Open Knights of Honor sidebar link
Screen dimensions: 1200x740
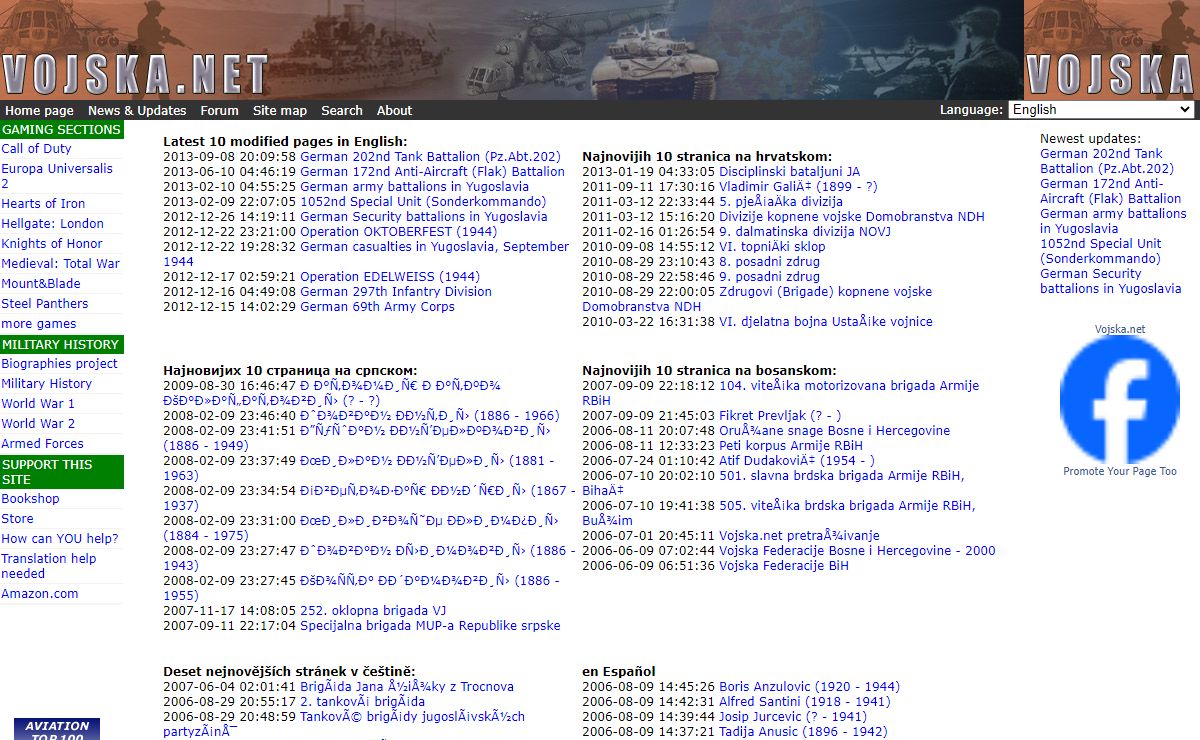click(52, 244)
